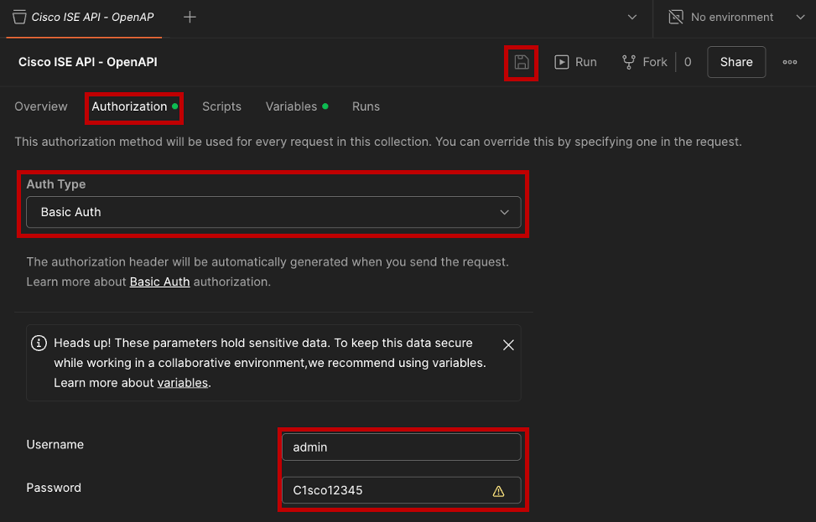816x522 pixels.
Task: Click the Share button
Action: [736, 62]
